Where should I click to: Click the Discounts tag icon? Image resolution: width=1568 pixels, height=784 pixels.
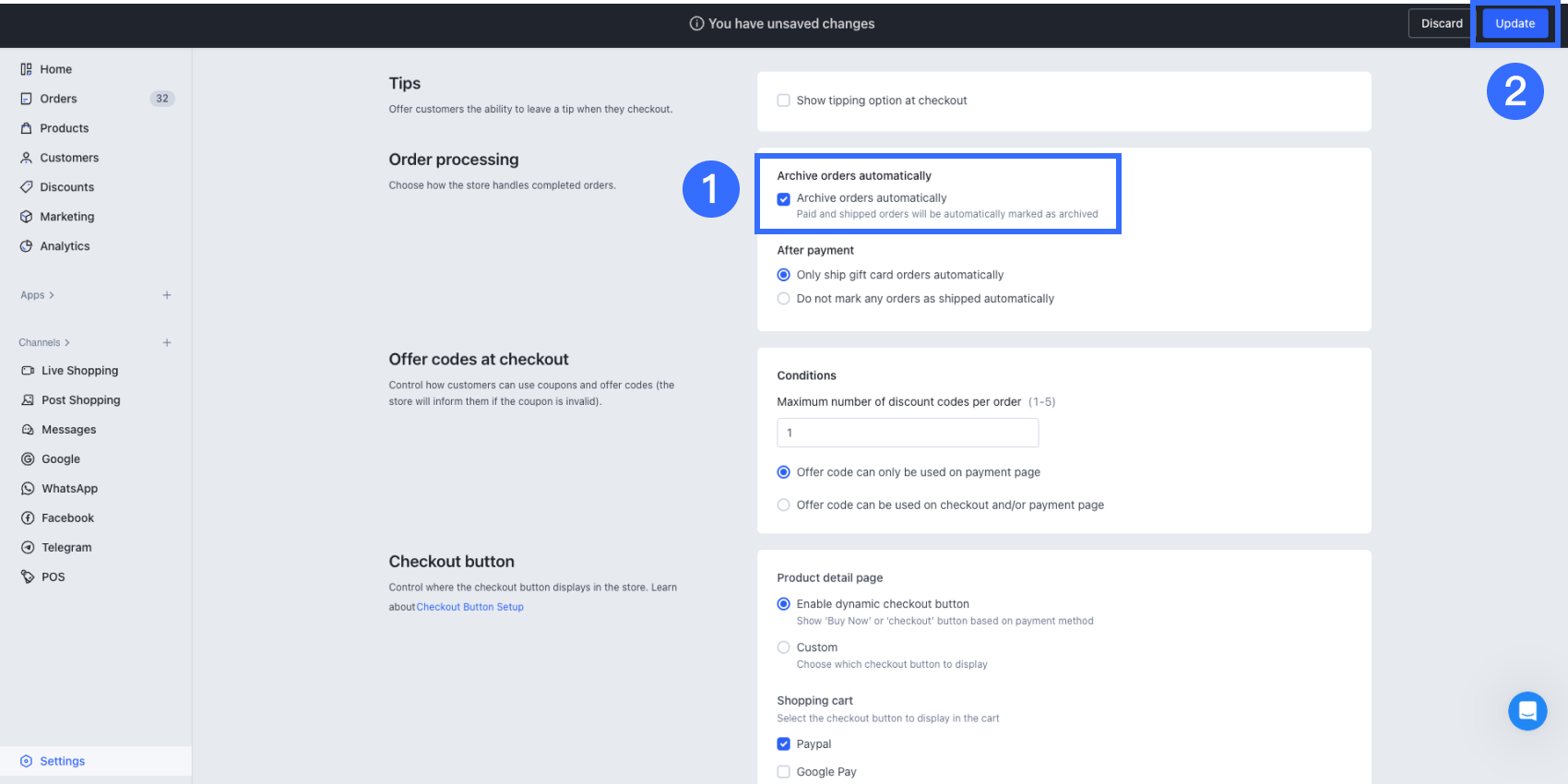coord(27,187)
